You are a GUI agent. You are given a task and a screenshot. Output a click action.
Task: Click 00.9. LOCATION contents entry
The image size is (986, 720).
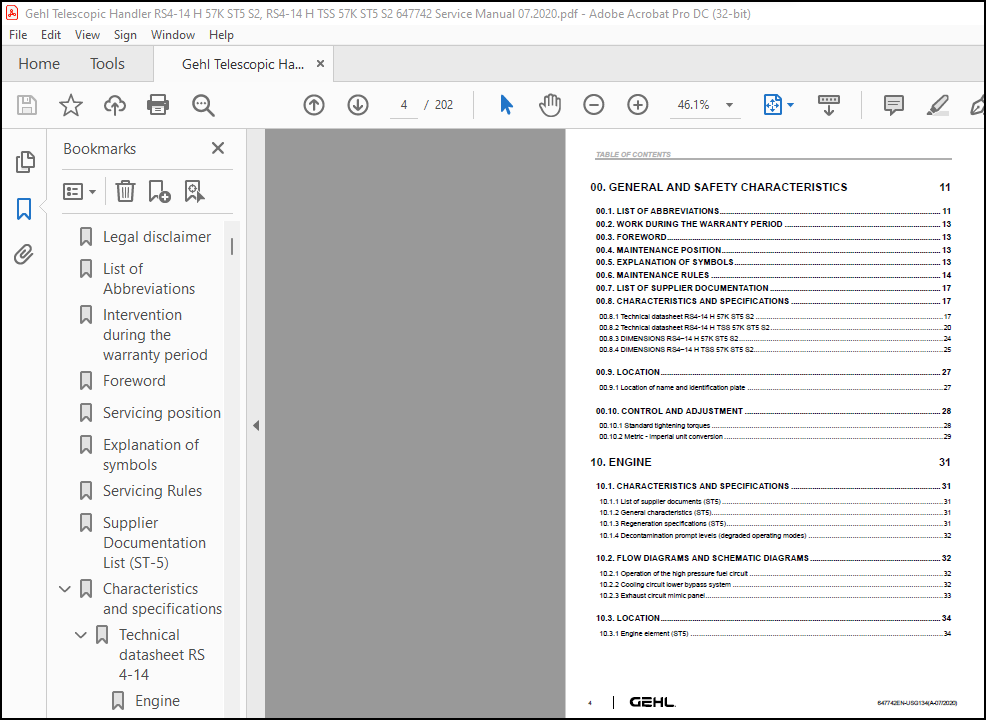pyautogui.click(x=773, y=372)
